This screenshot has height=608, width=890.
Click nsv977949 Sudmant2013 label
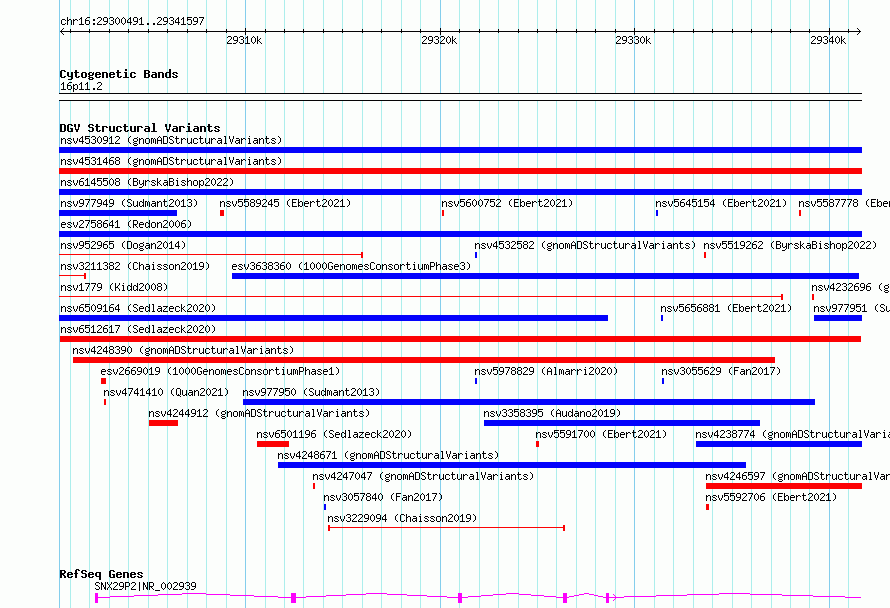(129, 203)
